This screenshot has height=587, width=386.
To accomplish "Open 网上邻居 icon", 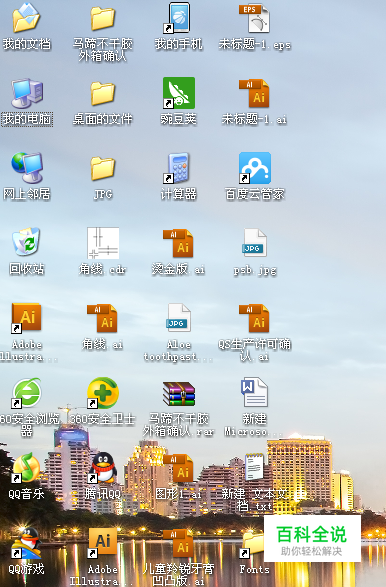I will point(27,168).
